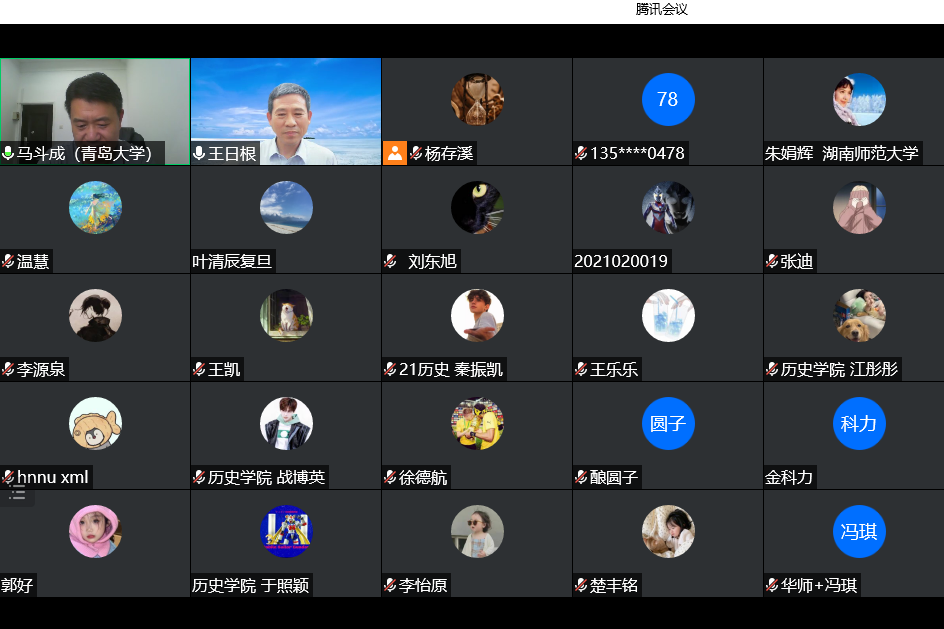Click muted mic icon beside 历史学院 战博英
The width and height of the screenshot is (944, 629).
199,477
